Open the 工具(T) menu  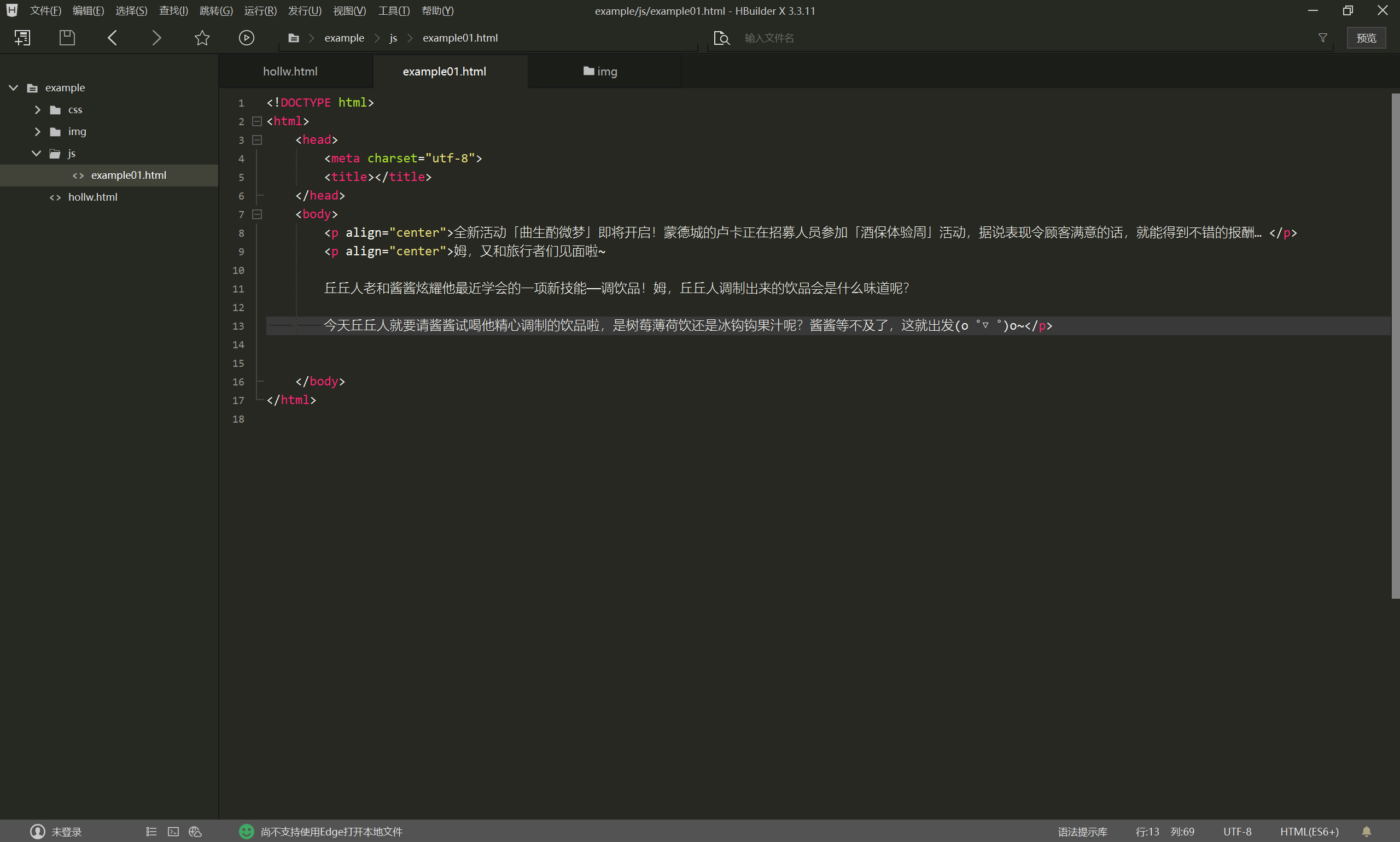click(x=394, y=11)
